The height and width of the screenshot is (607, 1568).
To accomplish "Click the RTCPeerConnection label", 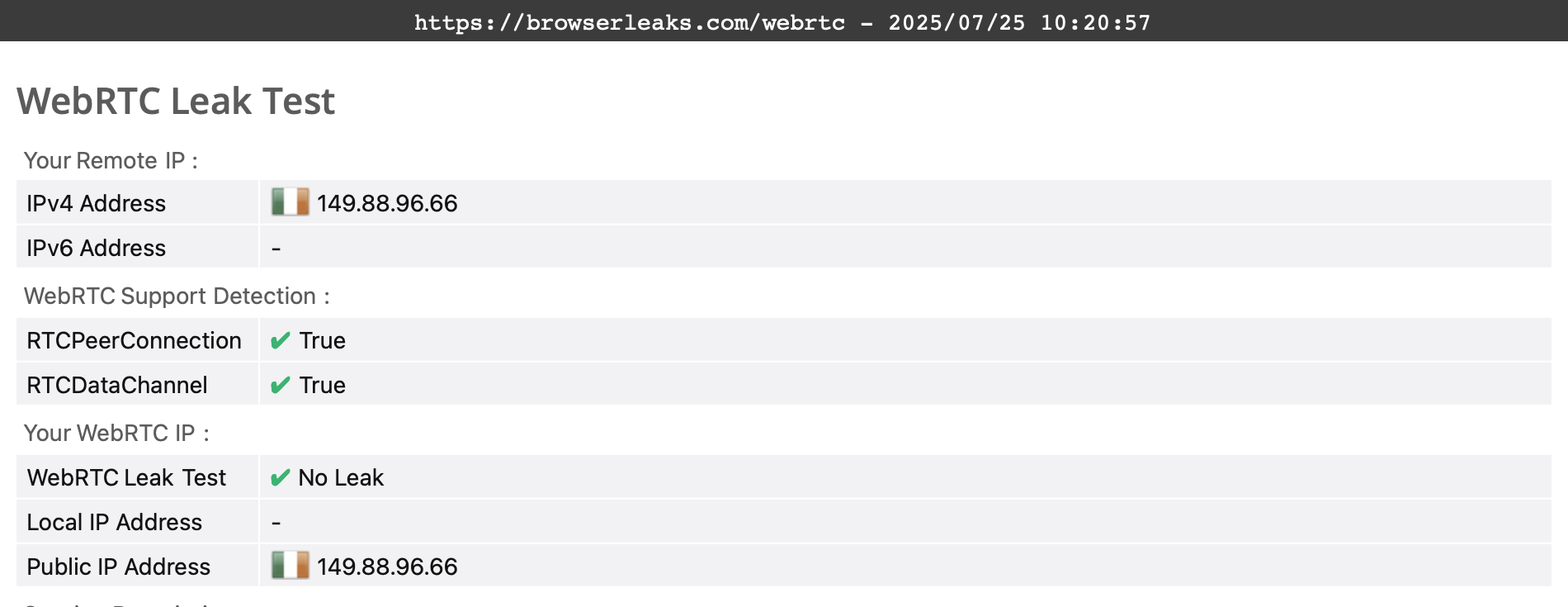I will [134, 340].
